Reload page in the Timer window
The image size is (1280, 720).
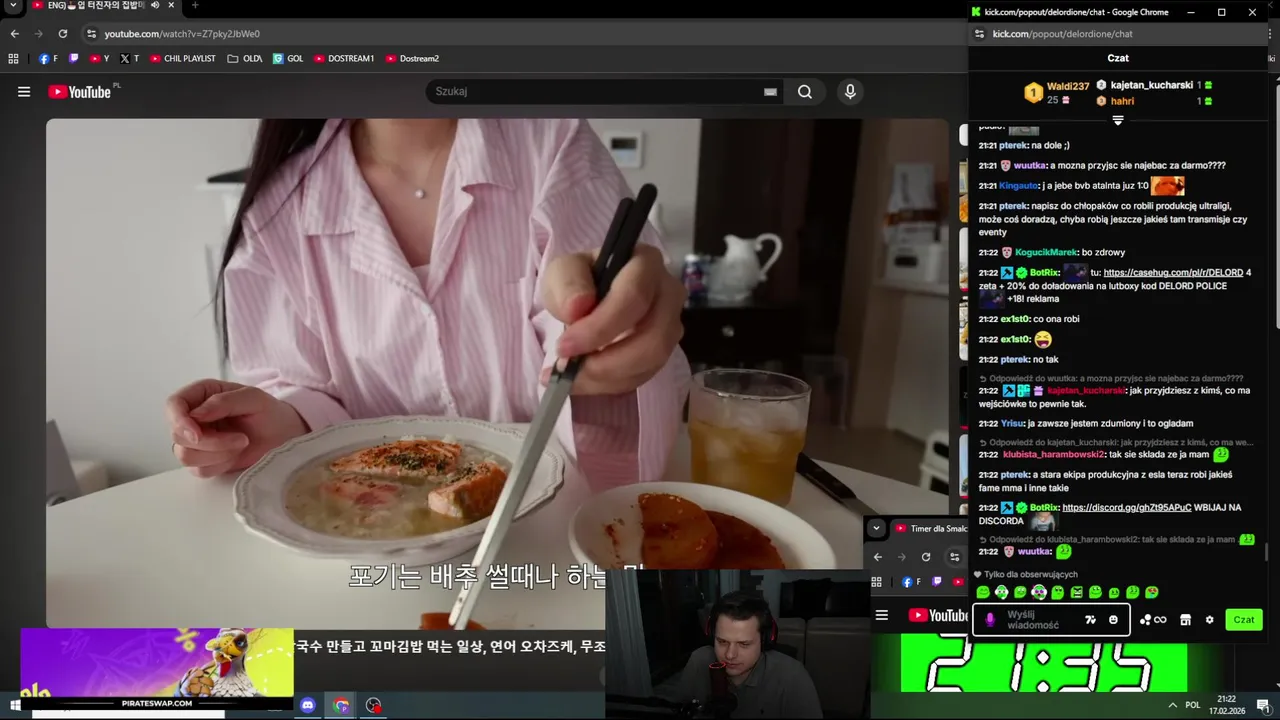click(926, 557)
